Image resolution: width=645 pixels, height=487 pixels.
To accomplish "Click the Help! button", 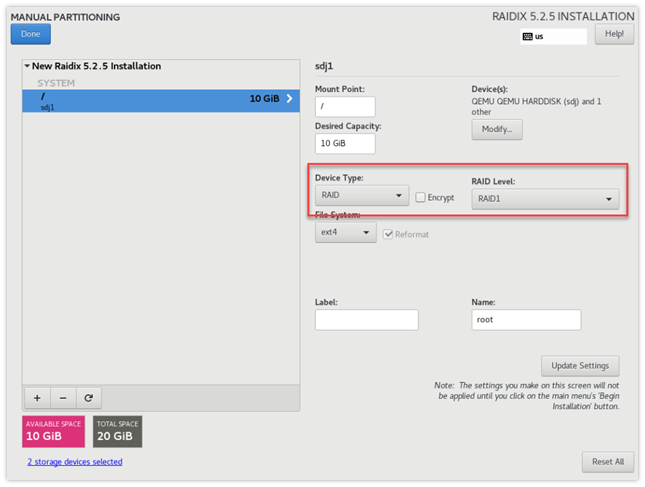I will (x=614, y=34).
